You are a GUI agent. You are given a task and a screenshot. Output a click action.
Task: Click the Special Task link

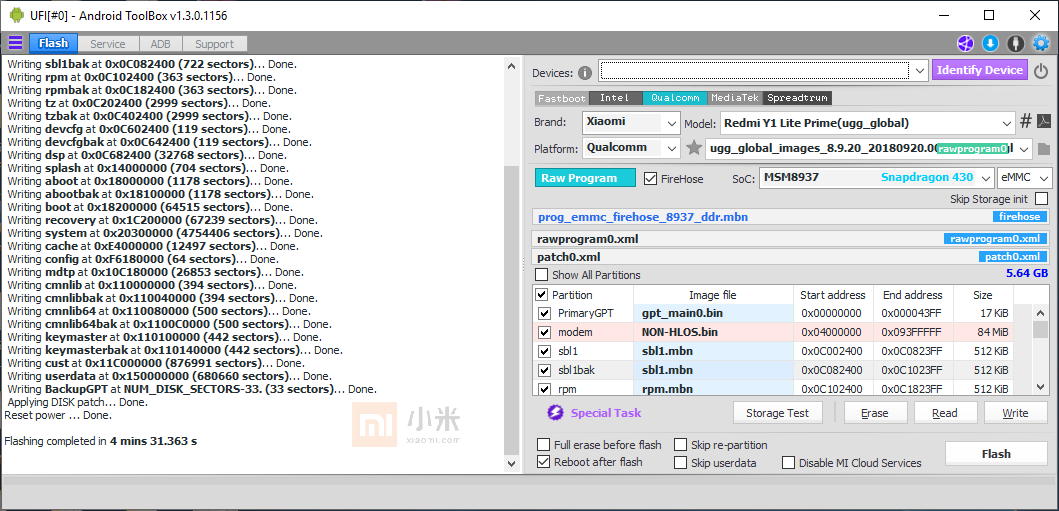(606, 413)
